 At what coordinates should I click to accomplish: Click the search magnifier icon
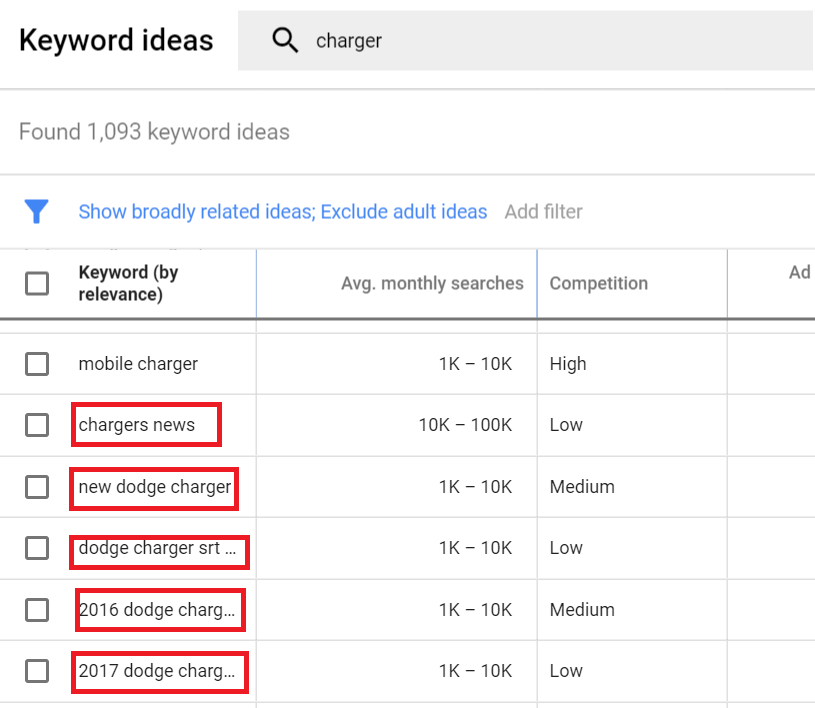[285, 40]
